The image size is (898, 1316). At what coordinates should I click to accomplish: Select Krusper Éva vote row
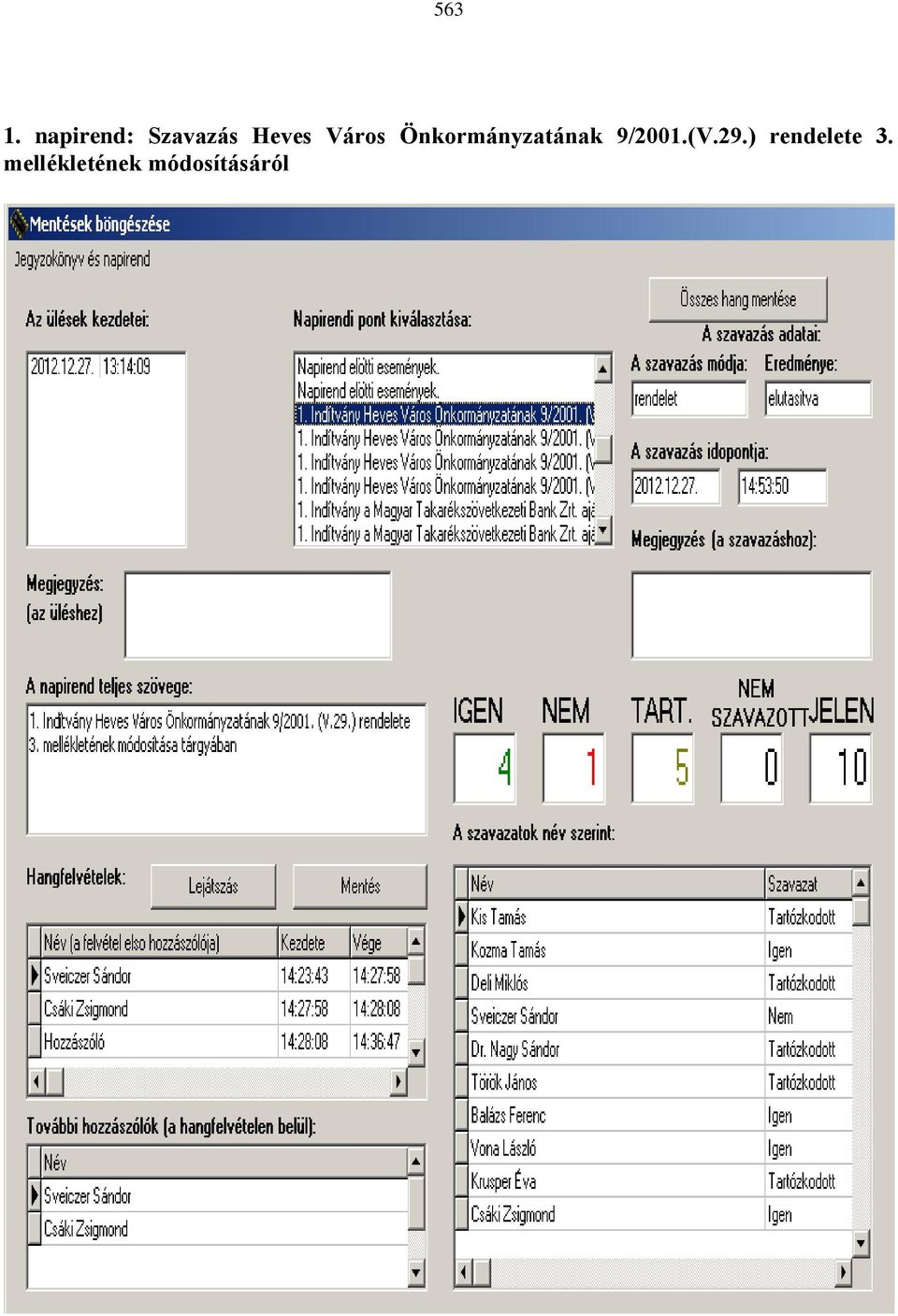coord(659,1181)
